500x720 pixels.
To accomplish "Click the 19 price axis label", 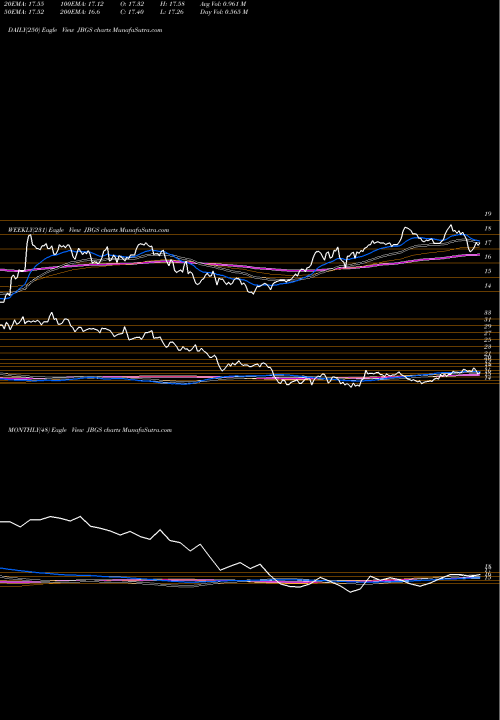I will 488,214.
